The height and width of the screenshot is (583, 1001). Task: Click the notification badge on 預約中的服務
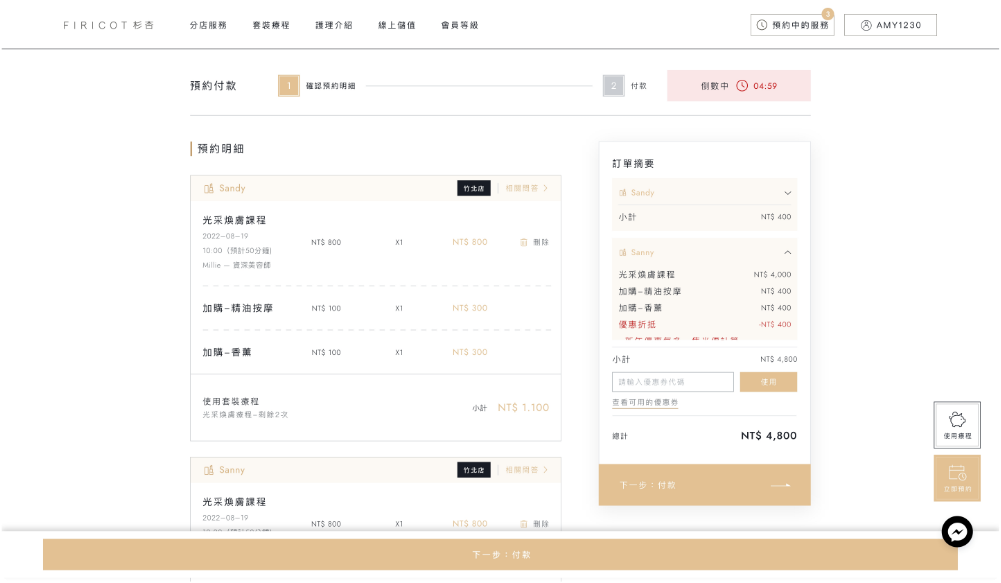[x=827, y=13]
